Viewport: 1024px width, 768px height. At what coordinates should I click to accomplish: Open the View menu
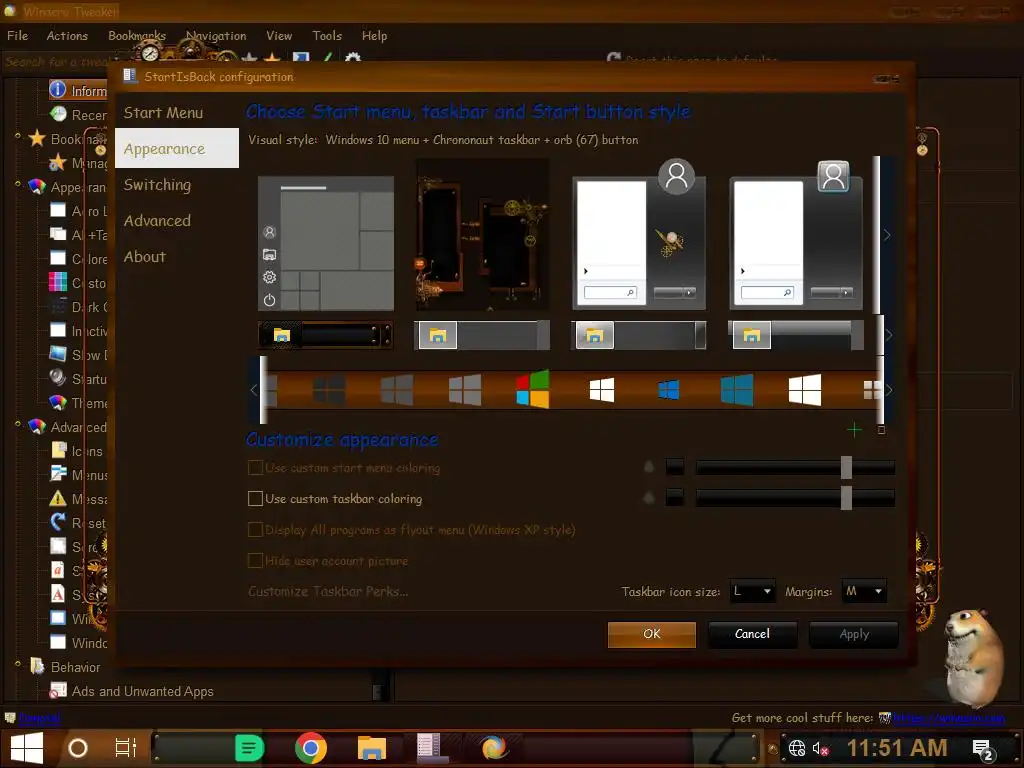pyautogui.click(x=279, y=36)
